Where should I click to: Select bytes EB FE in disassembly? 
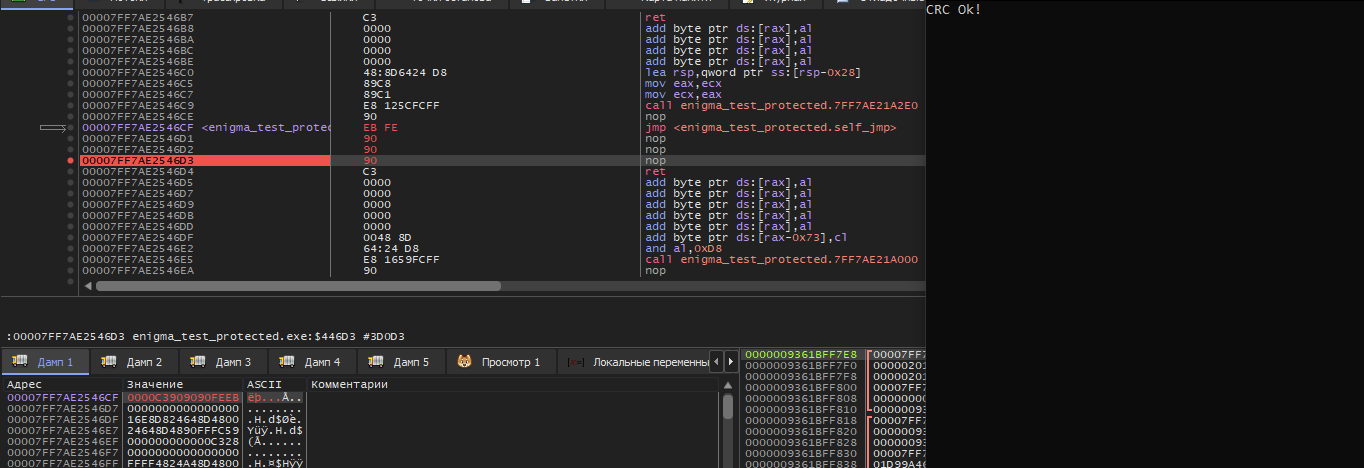pos(379,127)
